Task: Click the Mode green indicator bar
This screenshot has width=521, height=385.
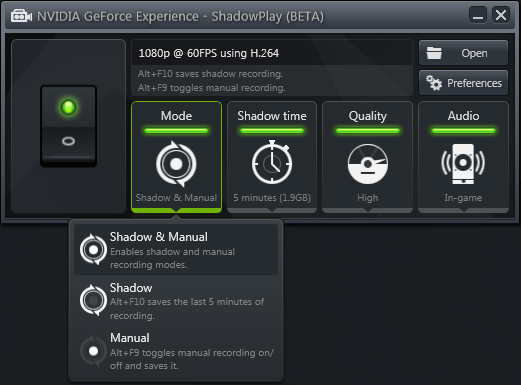Action: (176, 131)
